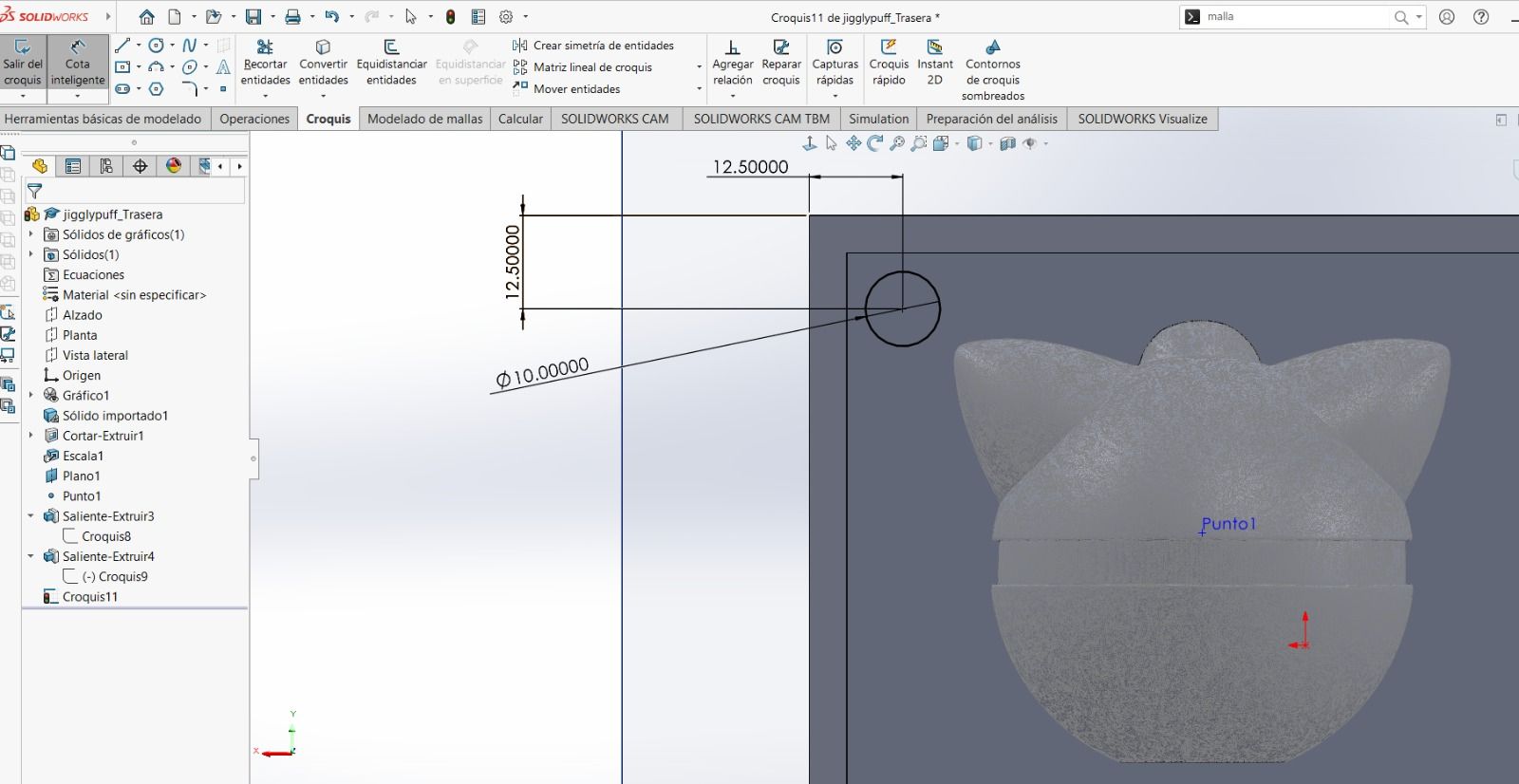Screen dimensions: 1519x784
Task: Click Reparar croquis tool
Action: pos(781,63)
